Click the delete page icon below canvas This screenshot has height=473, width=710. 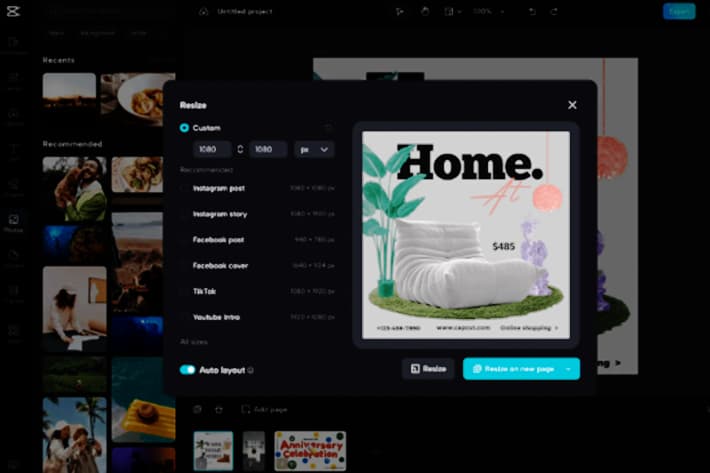pyautogui.click(x=219, y=410)
